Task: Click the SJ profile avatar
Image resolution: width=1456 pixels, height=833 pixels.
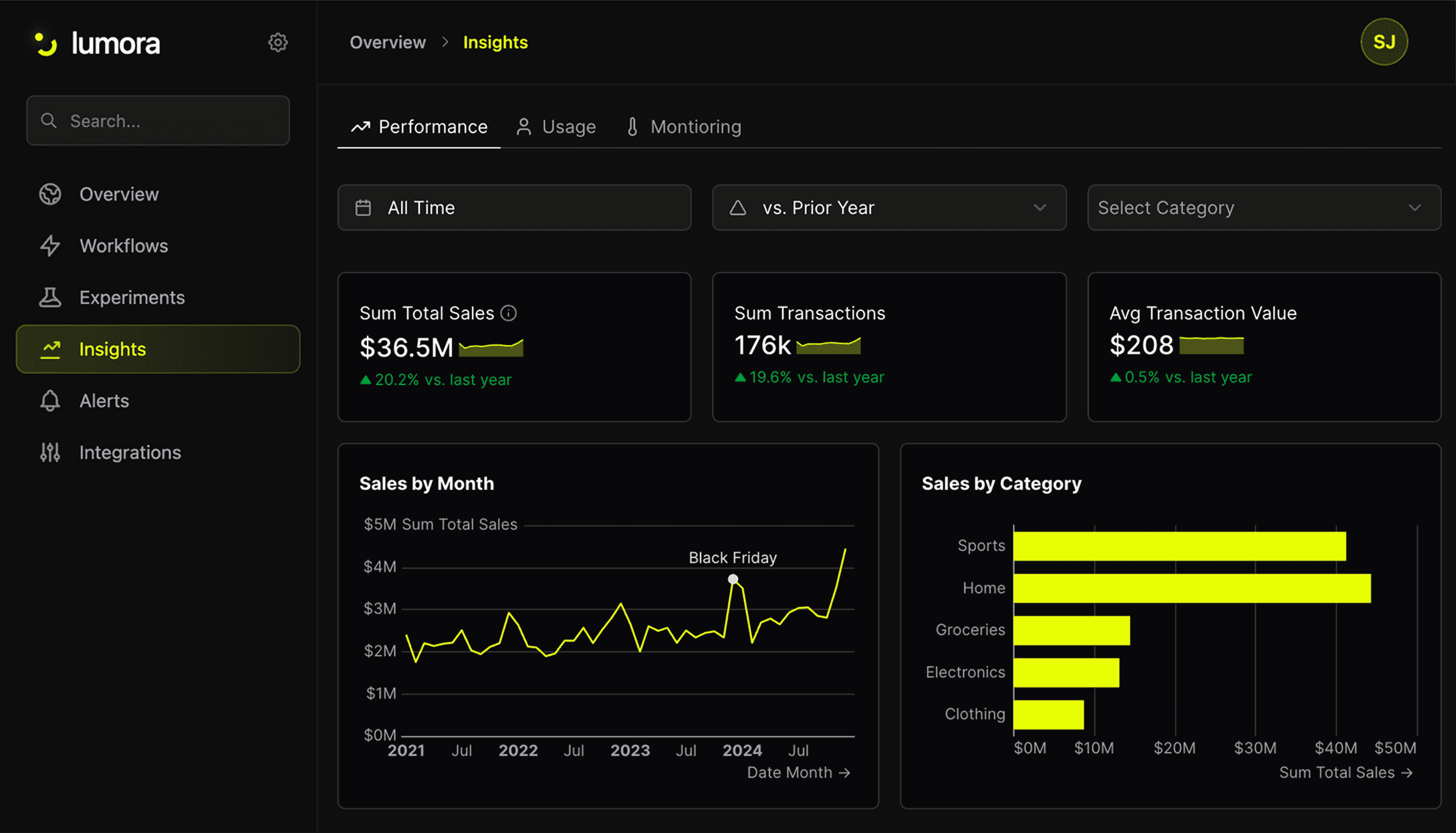Action: (x=1384, y=41)
